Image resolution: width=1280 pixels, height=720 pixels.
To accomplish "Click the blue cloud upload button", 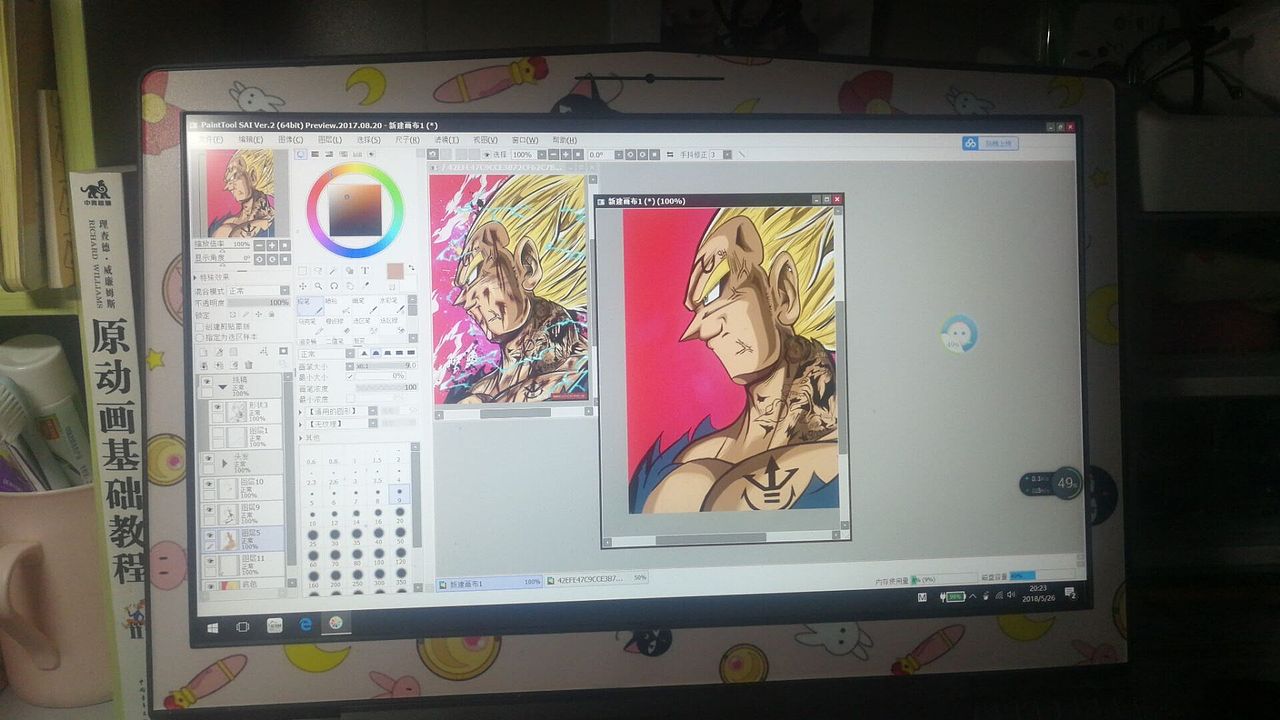I will tap(989, 143).
